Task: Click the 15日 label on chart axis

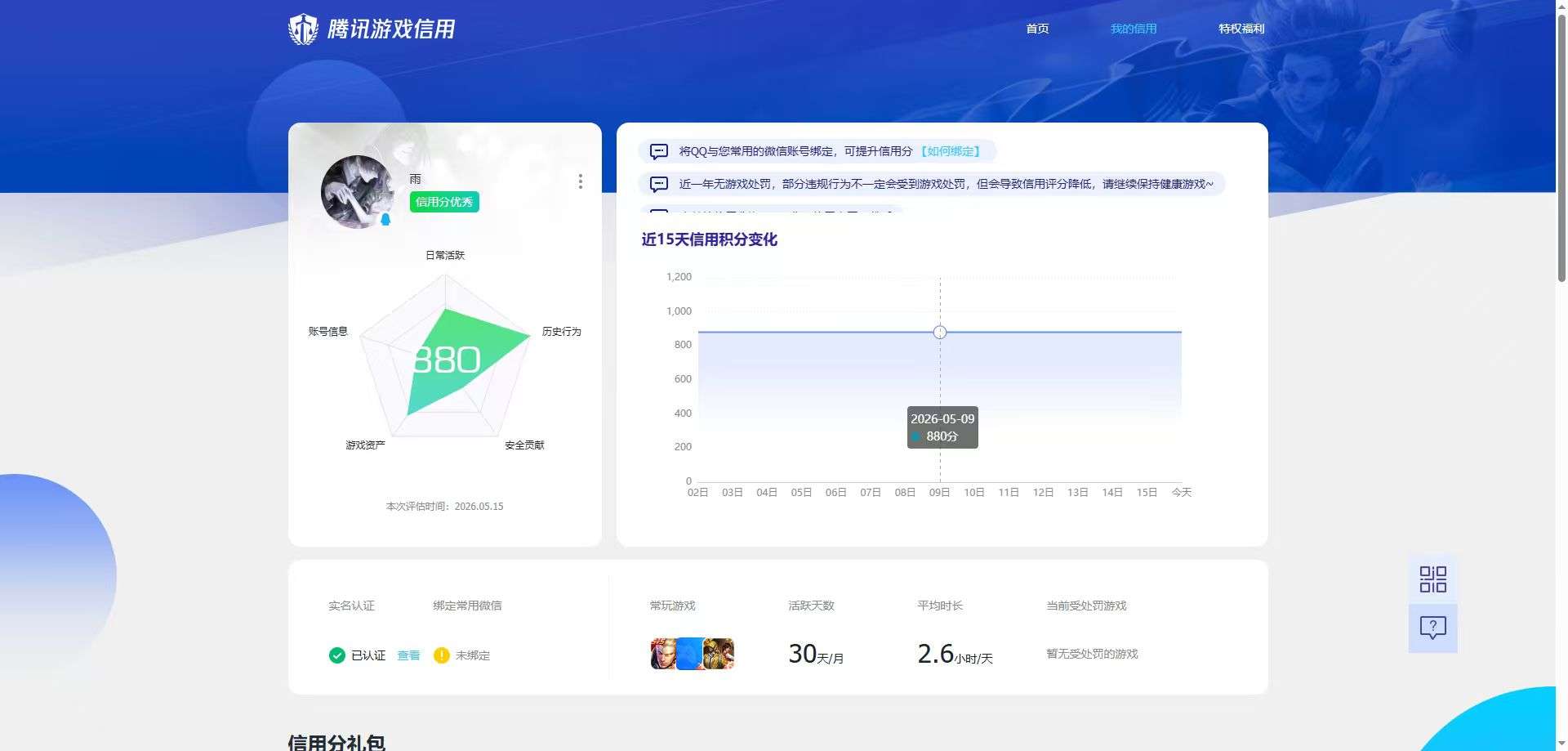Action: (x=1147, y=492)
